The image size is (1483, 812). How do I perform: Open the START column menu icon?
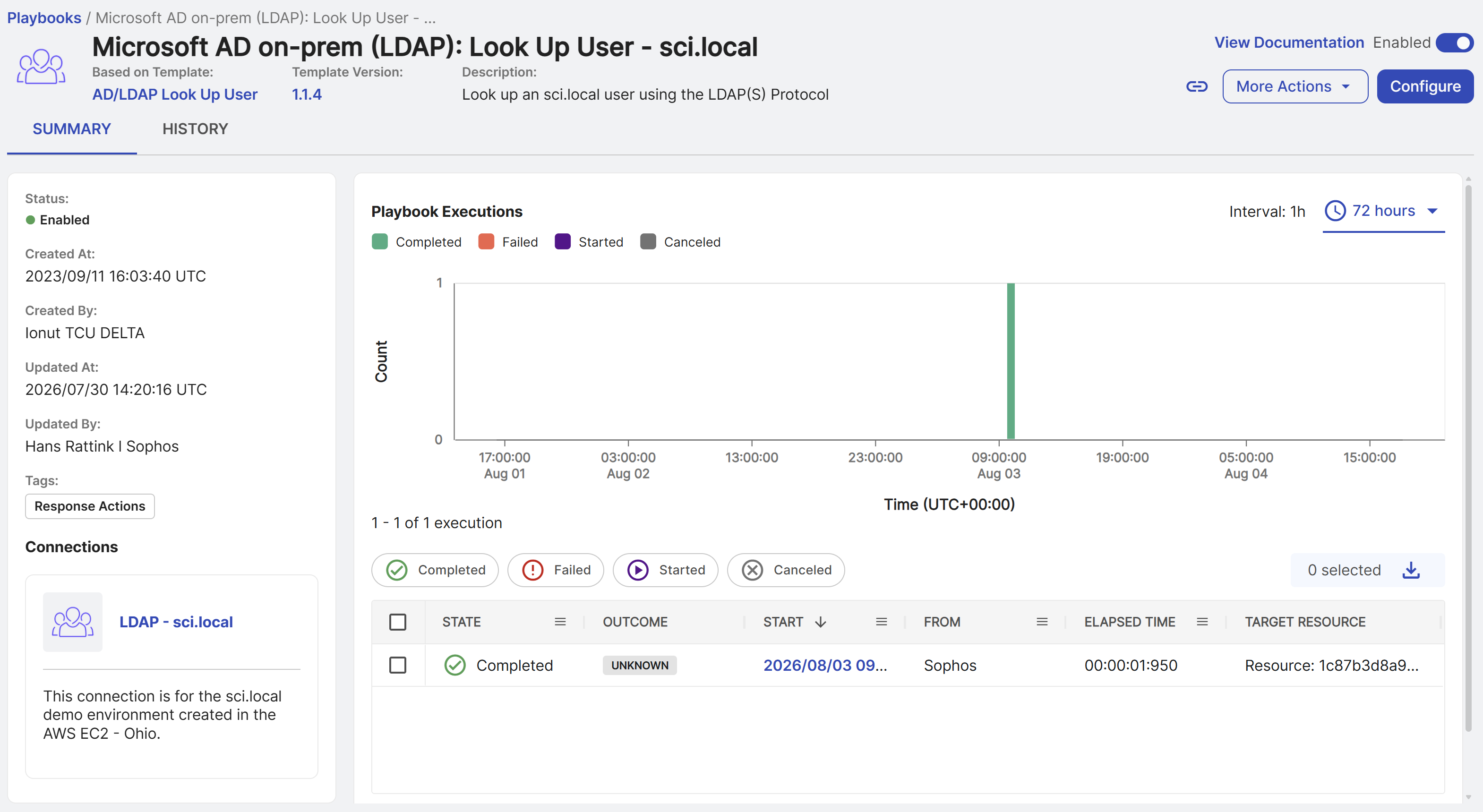882,622
